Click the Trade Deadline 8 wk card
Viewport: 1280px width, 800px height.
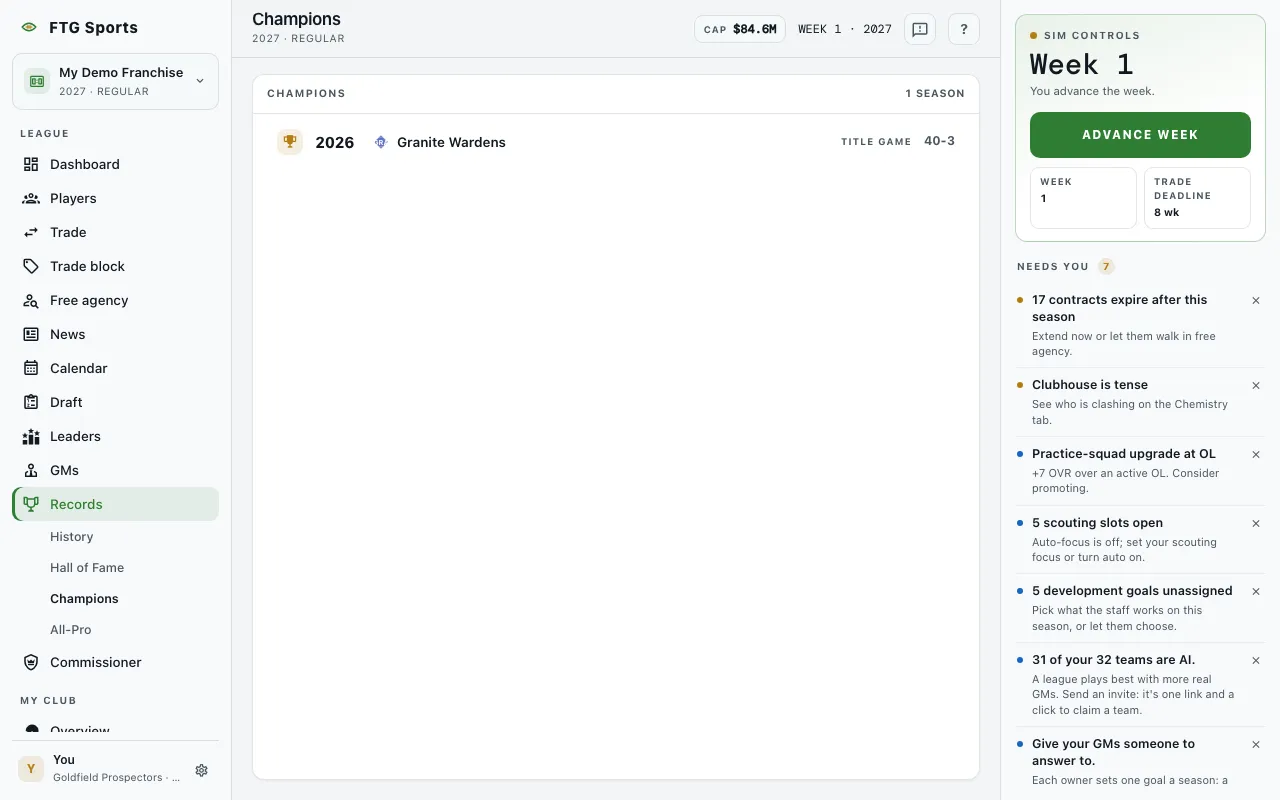1197,198
